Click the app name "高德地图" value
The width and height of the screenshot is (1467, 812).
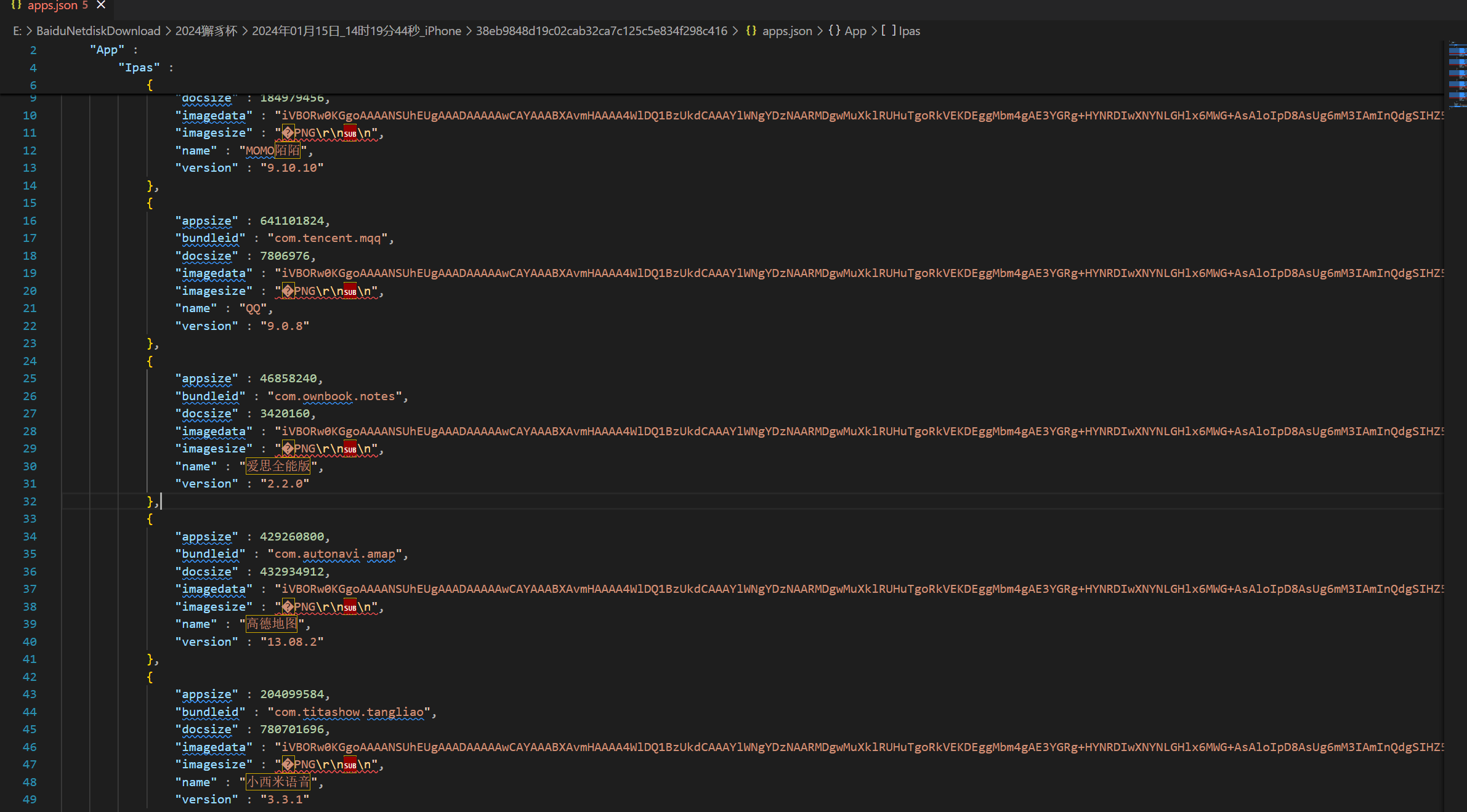pos(272,624)
